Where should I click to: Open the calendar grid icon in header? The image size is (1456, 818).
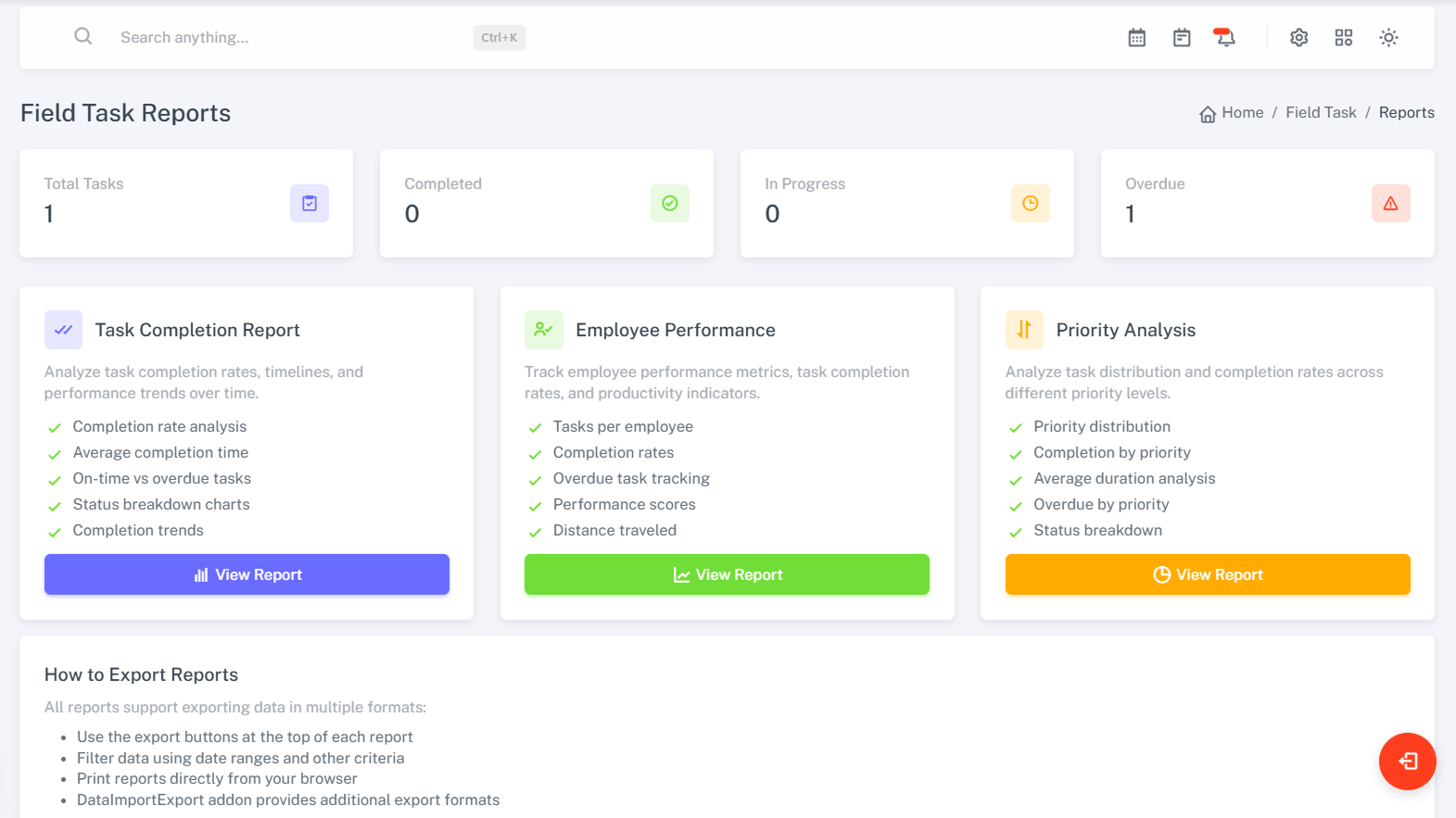[x=1136, y=38]
